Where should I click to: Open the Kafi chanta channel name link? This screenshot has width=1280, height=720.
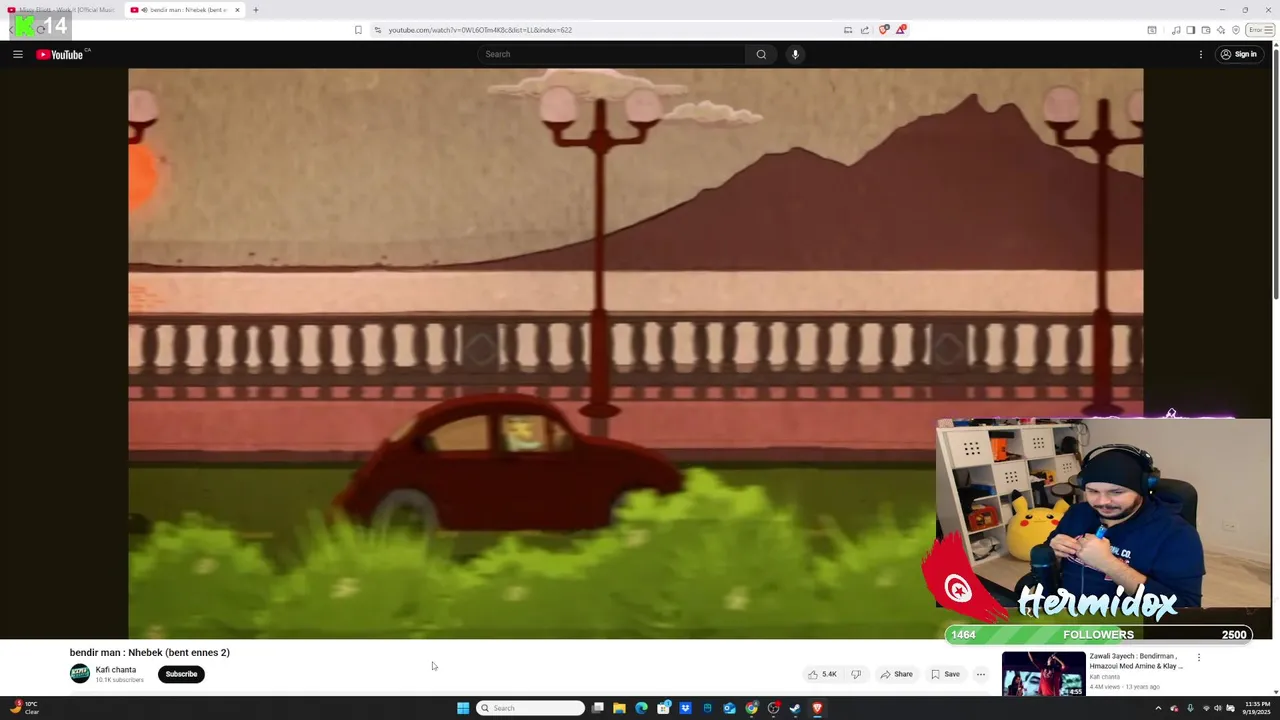116,670
